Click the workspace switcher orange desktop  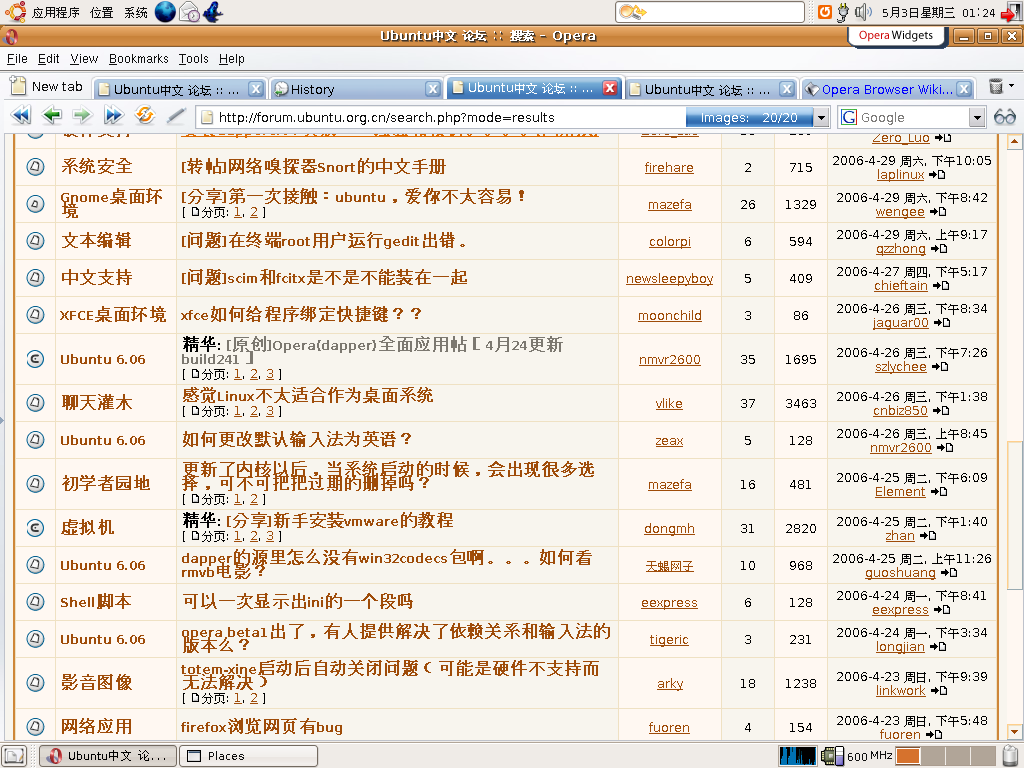pos(907,756)
